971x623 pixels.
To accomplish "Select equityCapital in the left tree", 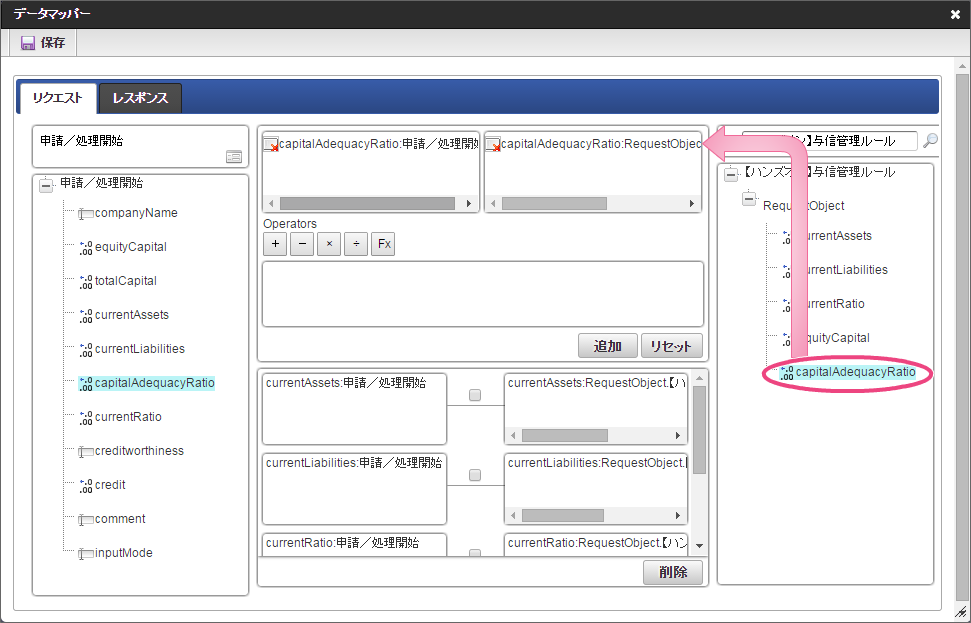I will pos(131,247).
